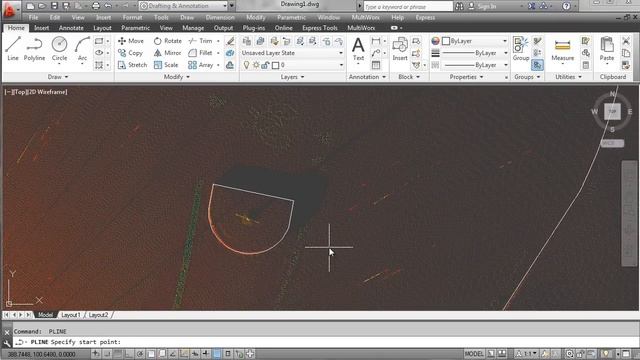Click the Top face of the ViewCube
The height and width of the screenshot is (360, 640).
coord(612,111)
